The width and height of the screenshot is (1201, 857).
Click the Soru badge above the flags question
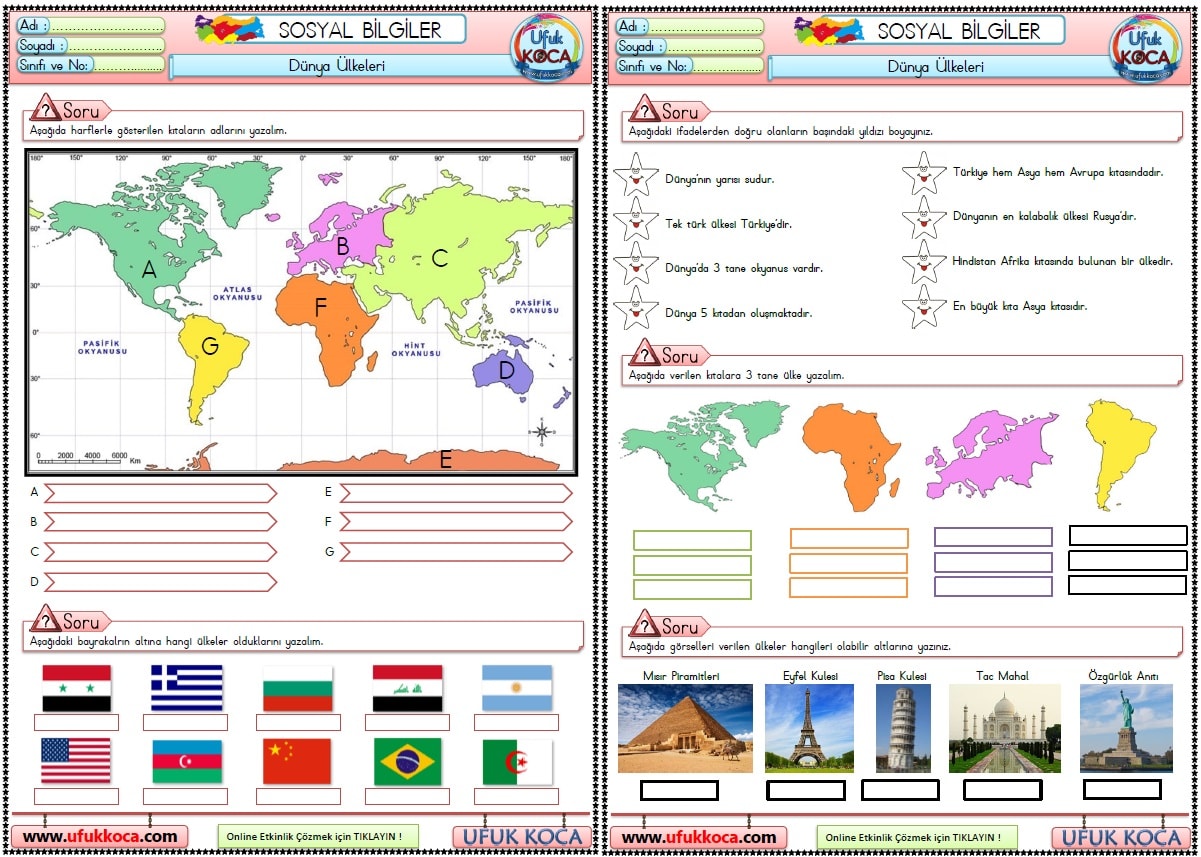70,620
